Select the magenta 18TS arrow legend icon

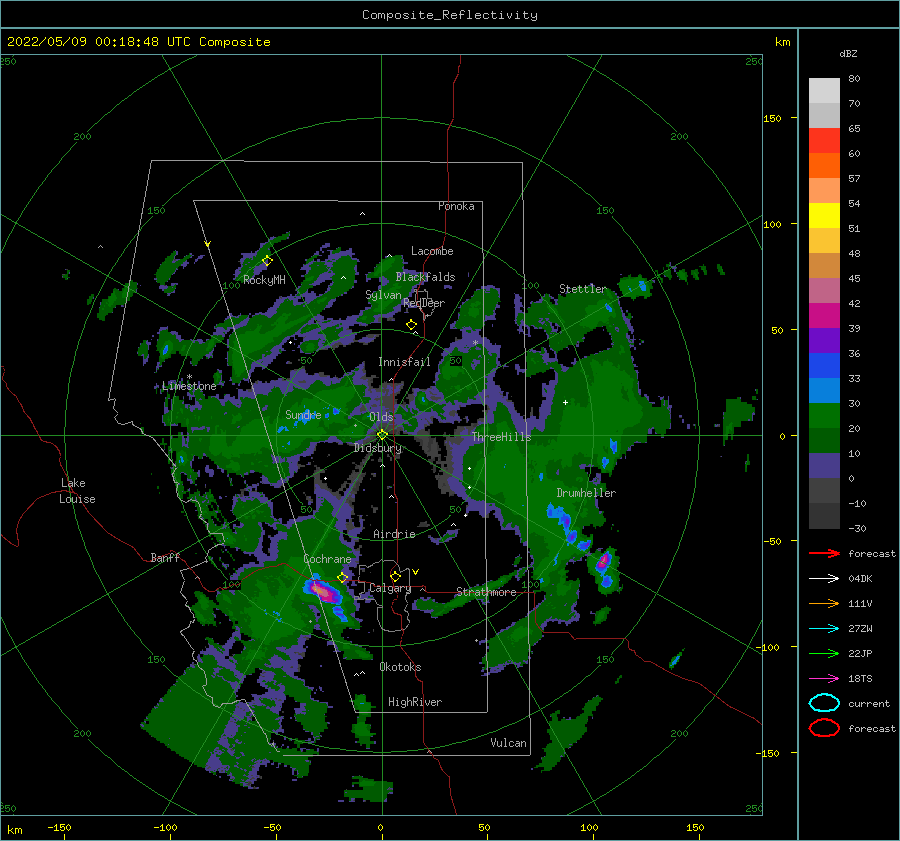tap(824, 679)
